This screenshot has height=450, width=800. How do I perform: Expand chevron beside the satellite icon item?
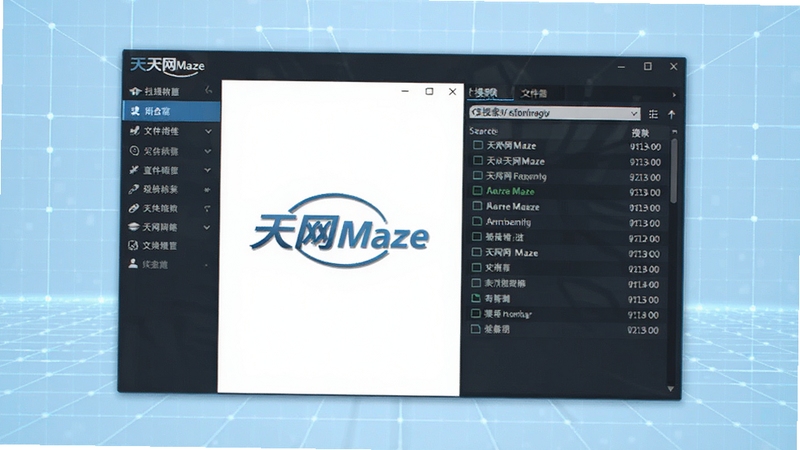[207, 170]
